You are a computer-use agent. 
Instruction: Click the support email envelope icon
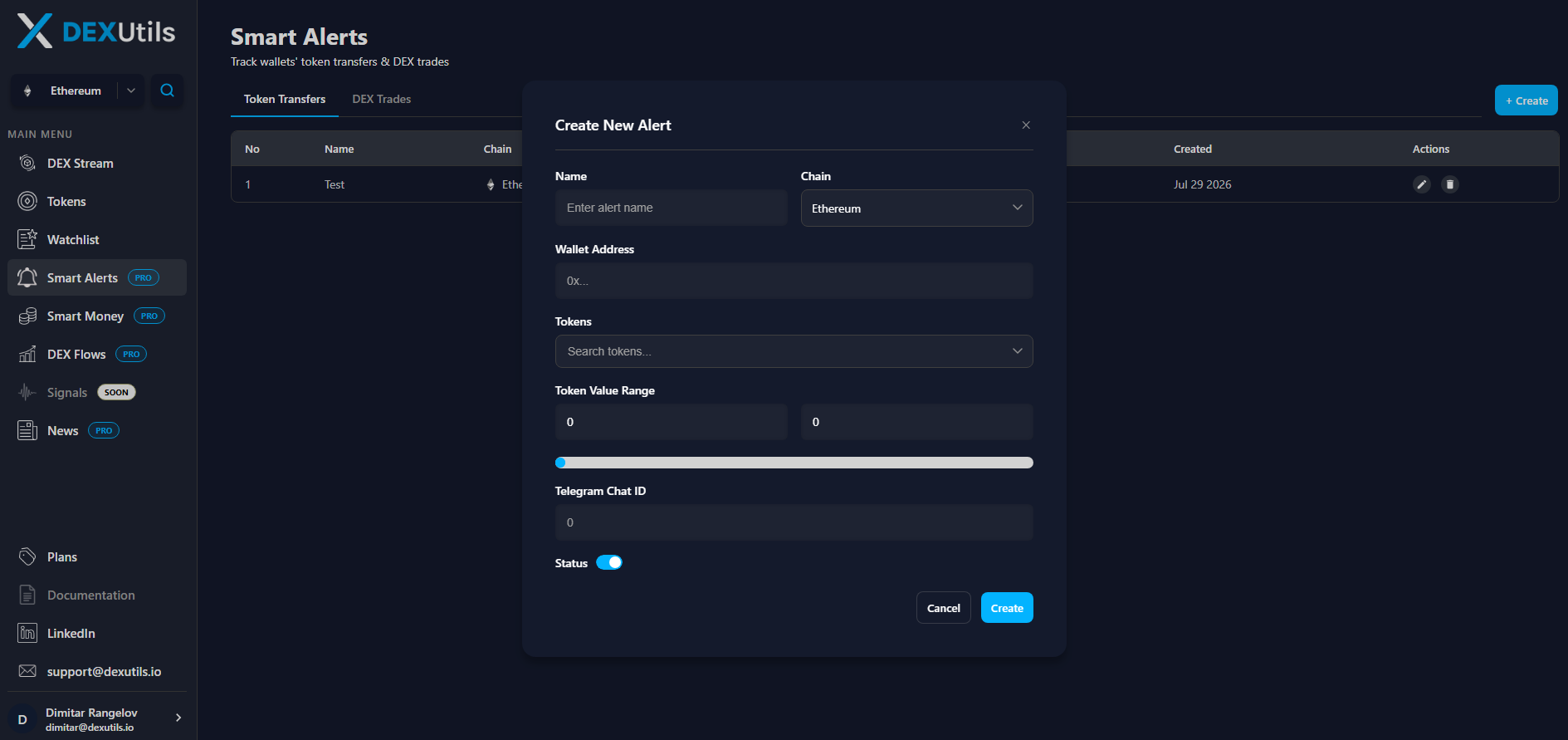click(27, 671)
